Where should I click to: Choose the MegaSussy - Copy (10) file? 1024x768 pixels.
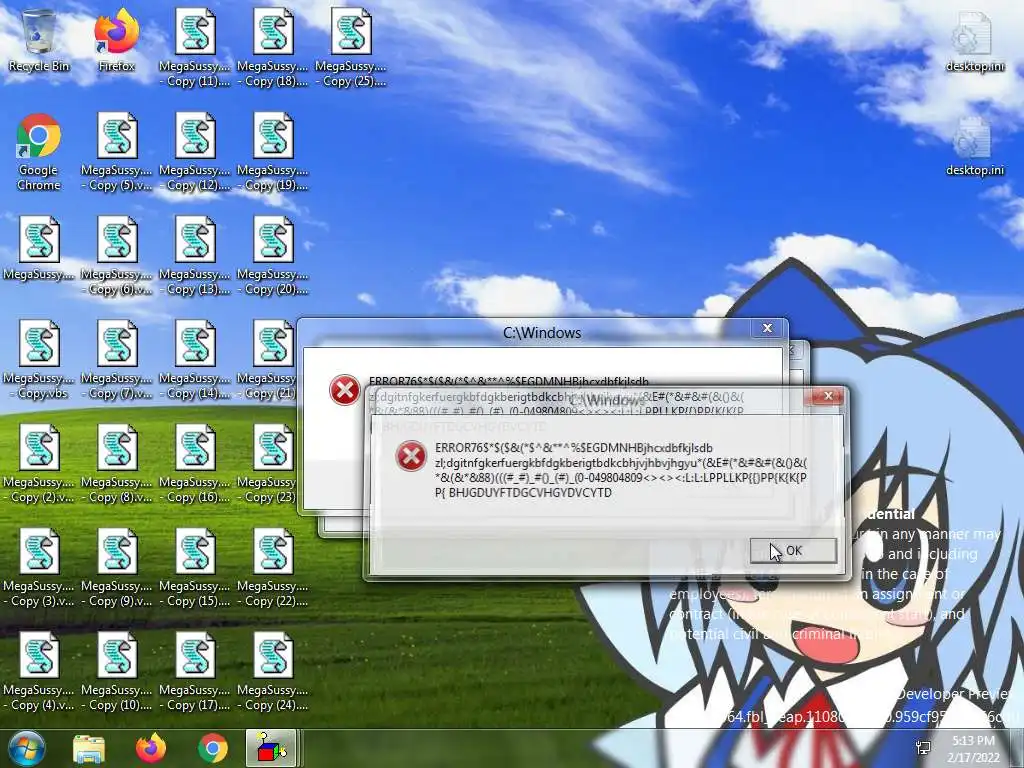coord(117,671)
